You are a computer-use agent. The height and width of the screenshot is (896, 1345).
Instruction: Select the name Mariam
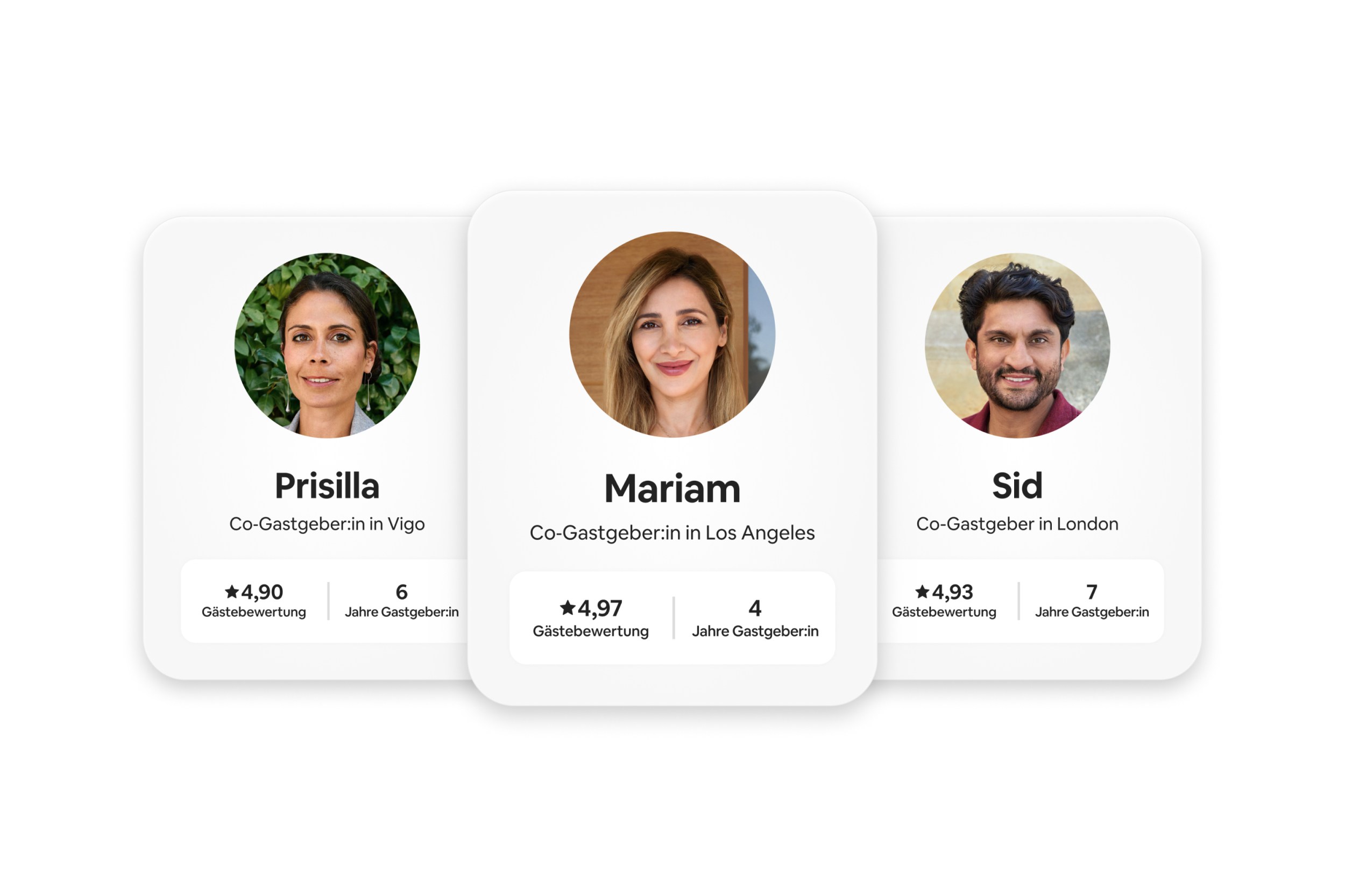pyautogui.click(x=672, y=488)
